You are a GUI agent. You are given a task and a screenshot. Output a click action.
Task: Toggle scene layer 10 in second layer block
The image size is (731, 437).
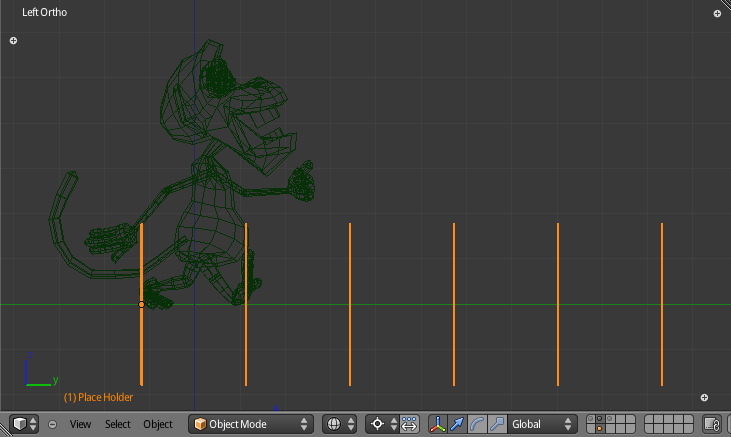[x=688, y=419]
